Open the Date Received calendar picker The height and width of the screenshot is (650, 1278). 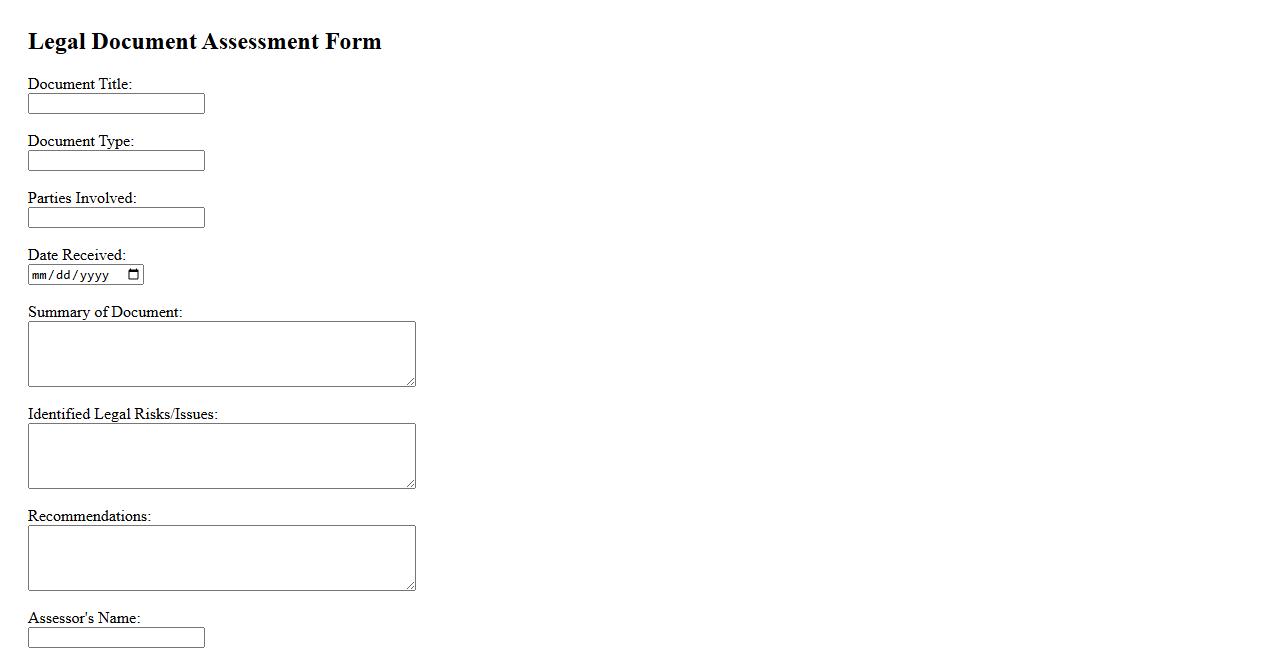[134, 275]
